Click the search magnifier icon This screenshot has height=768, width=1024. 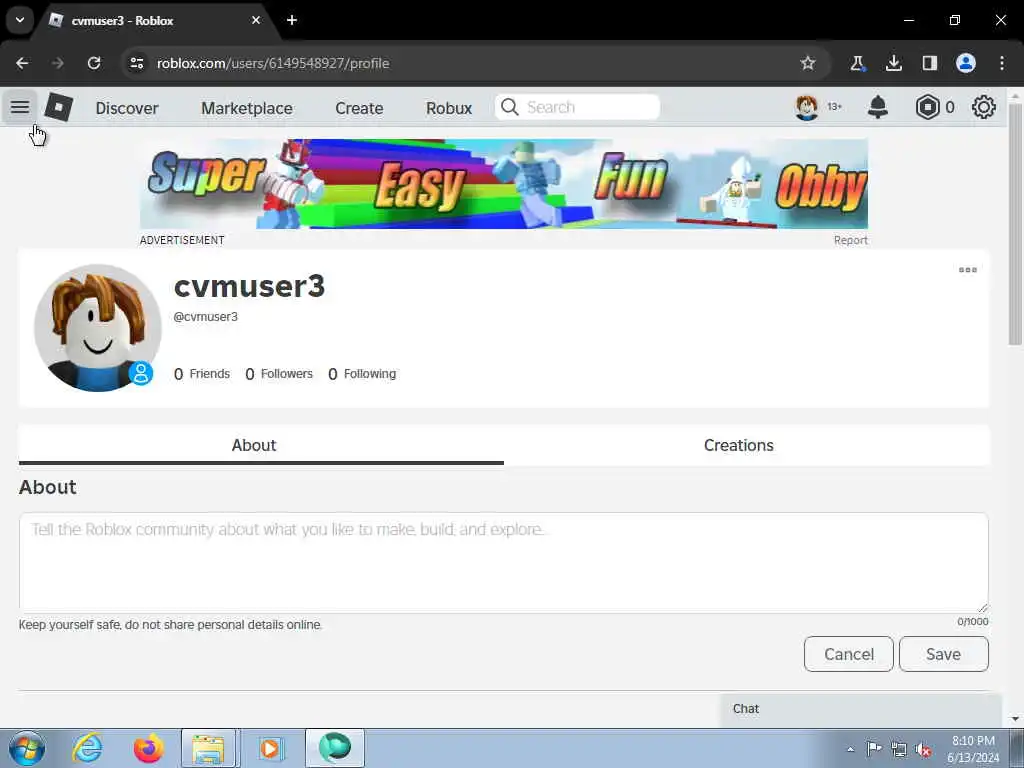tap(509, 107)
